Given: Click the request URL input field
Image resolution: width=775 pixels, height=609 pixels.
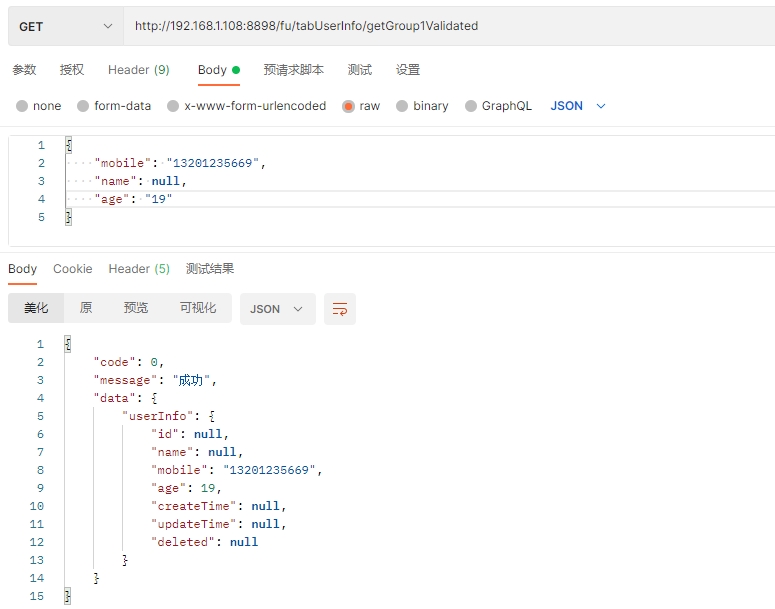Looking at the screenshot, I should coord(450,26).
